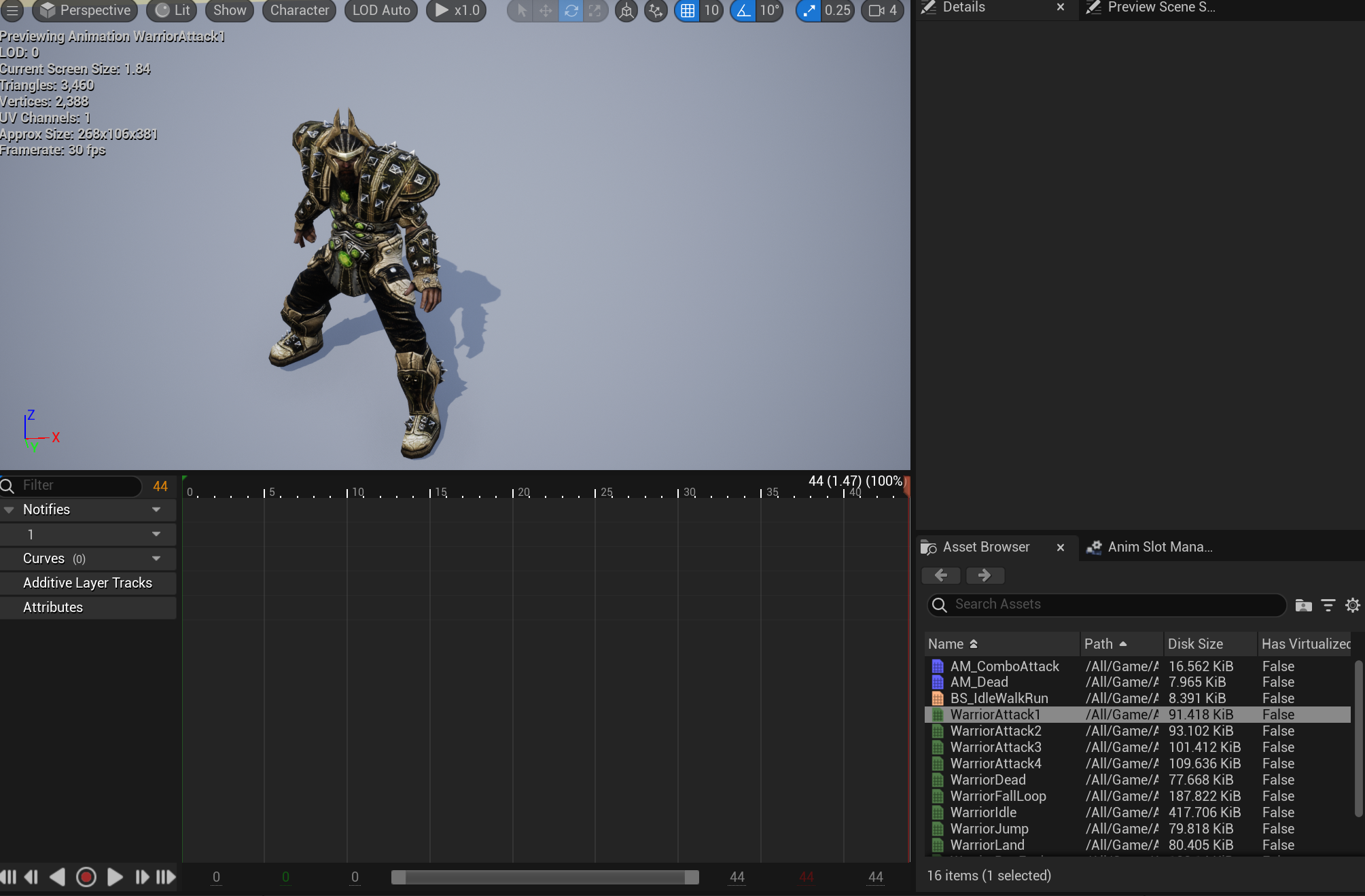The image size is (1365, 896).
Task: Open the Show menu in viewport
Action: point(230,10)
